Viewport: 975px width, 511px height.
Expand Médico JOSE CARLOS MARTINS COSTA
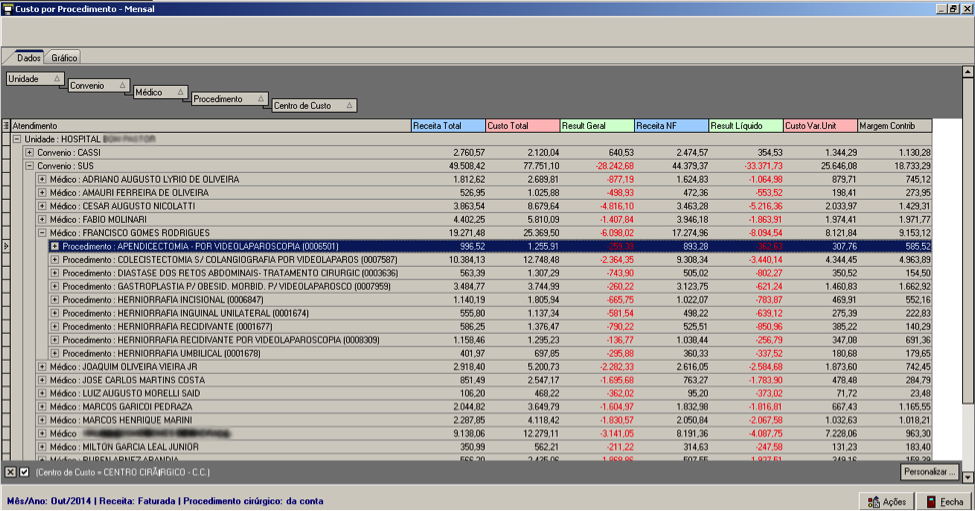point(42,380)
